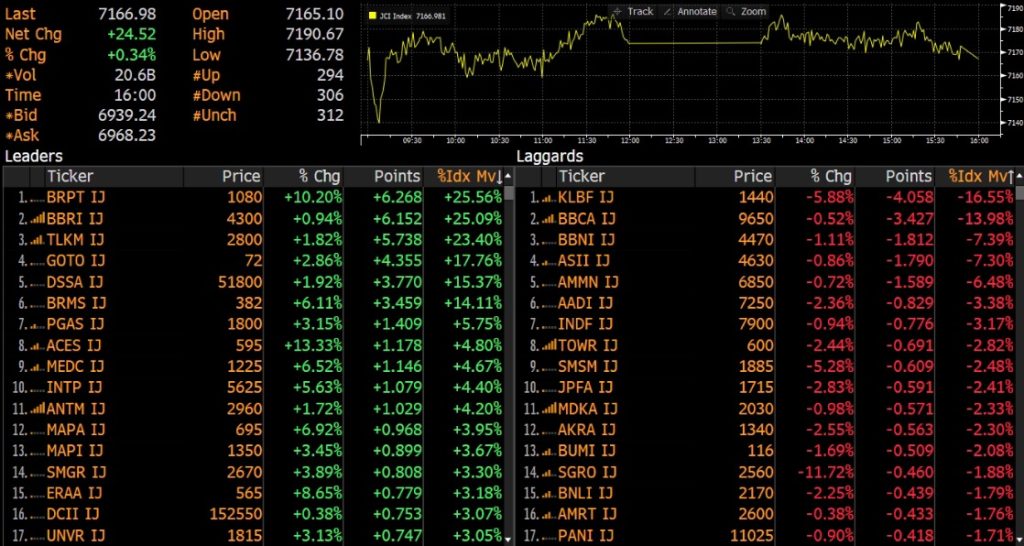The width and height of the screenshot is (1024, 546).
Task: Select PANI IJ ticker in Laggards
Action: (585, 536)
